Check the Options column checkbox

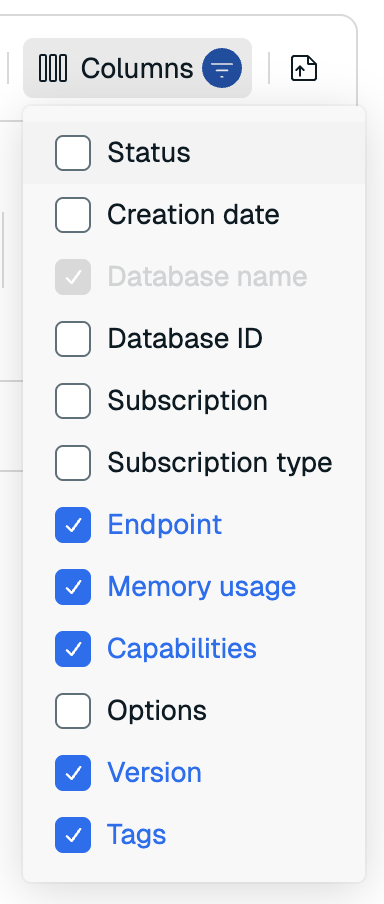[73, 710]
